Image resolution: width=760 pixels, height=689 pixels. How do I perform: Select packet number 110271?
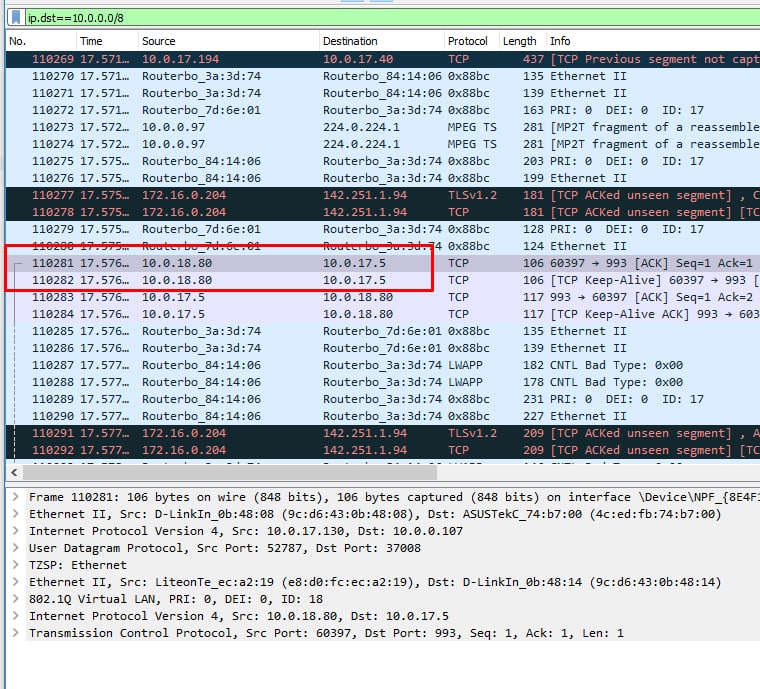tap(383, 93)
